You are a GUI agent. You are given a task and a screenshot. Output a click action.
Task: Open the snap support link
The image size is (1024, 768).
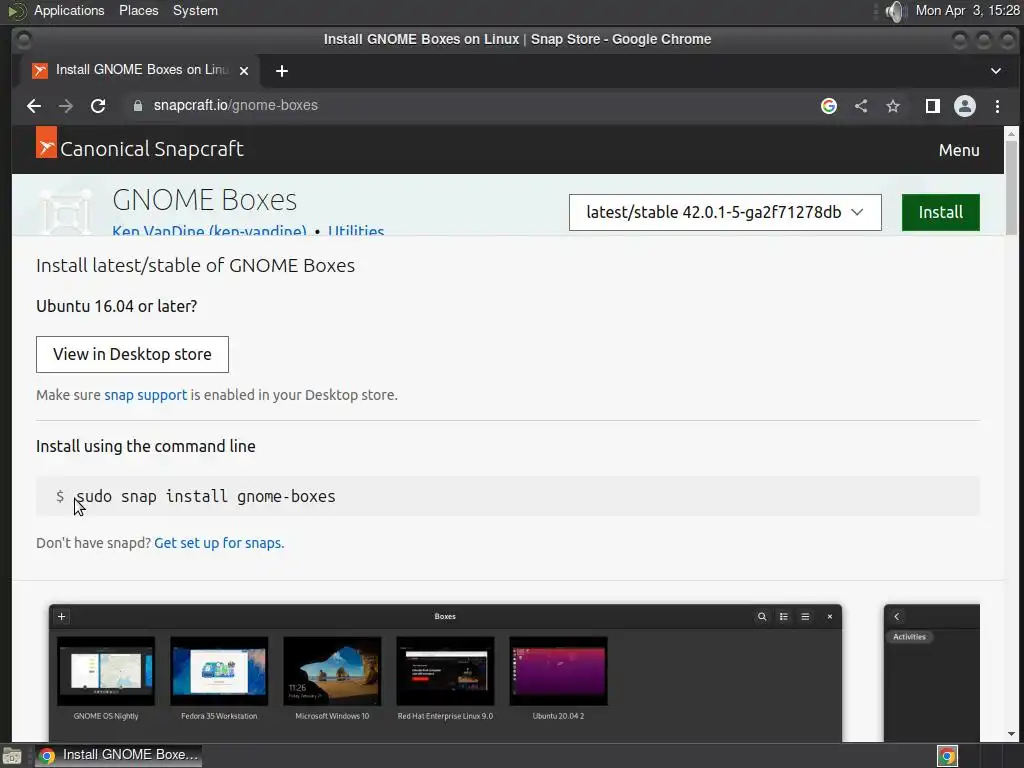pyautogui.click(x=146, y=395)
